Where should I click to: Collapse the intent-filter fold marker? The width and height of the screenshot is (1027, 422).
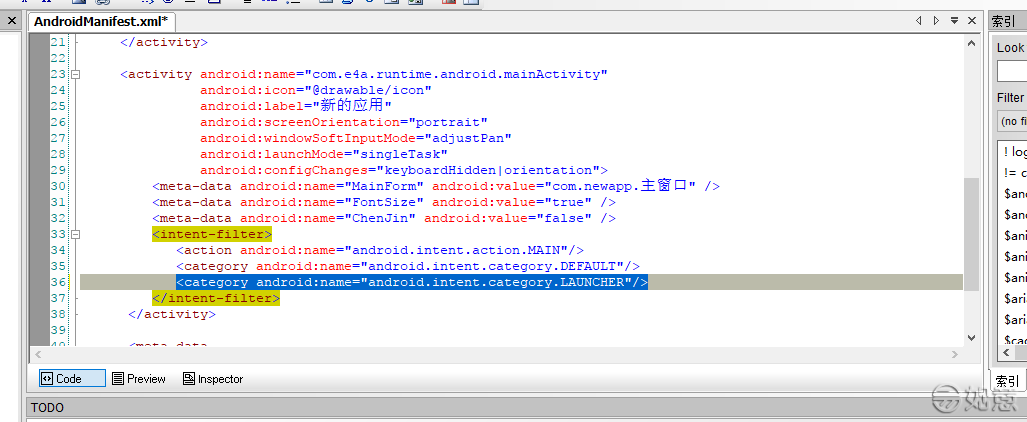pyautogui.click(x=75, y=234)
